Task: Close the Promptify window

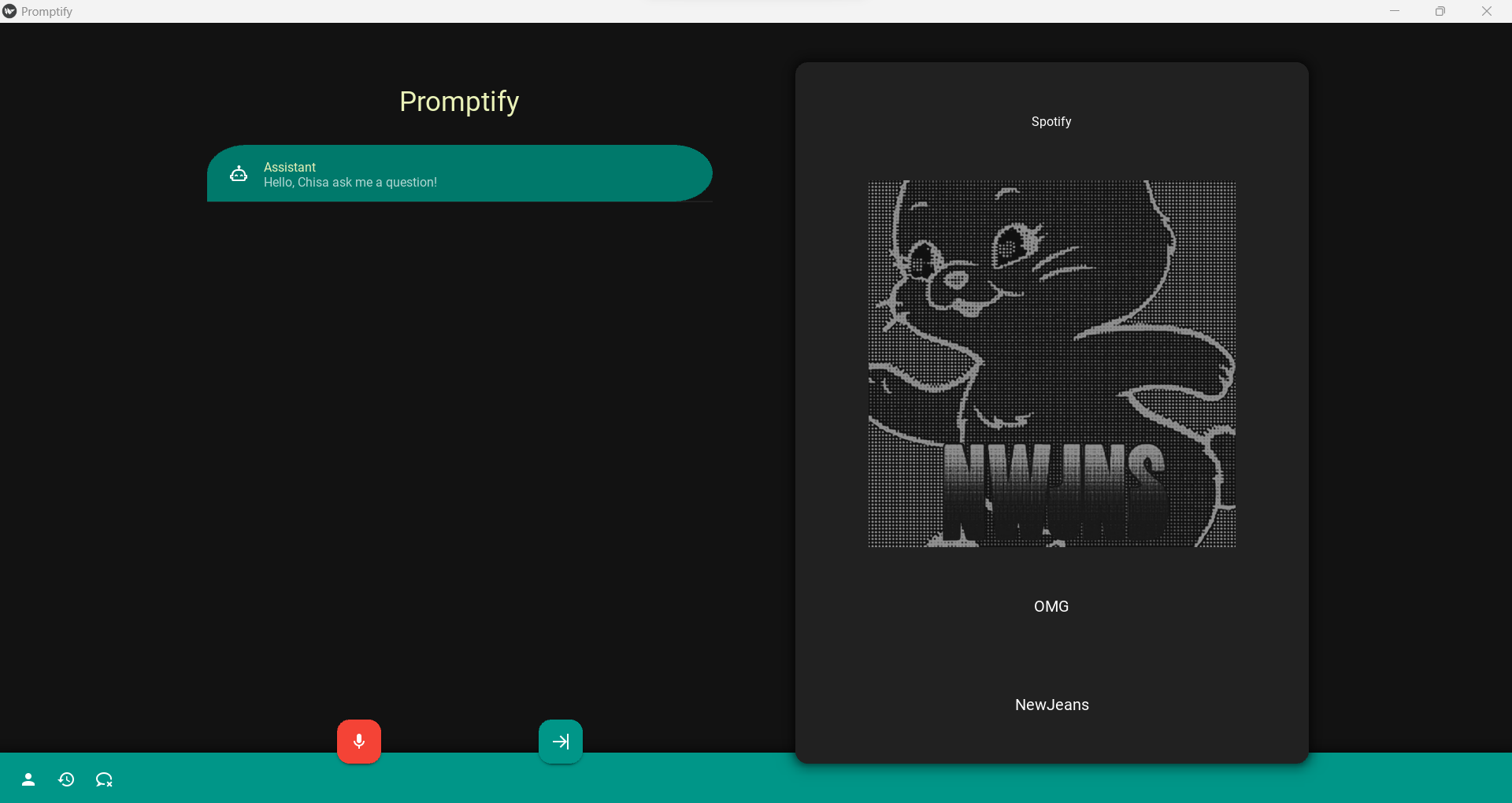Action: coord(1487,11)
